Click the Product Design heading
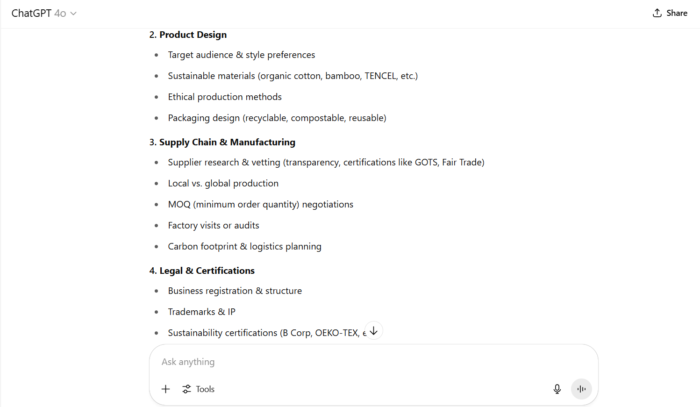700x407 pixels. coord(188,35)
